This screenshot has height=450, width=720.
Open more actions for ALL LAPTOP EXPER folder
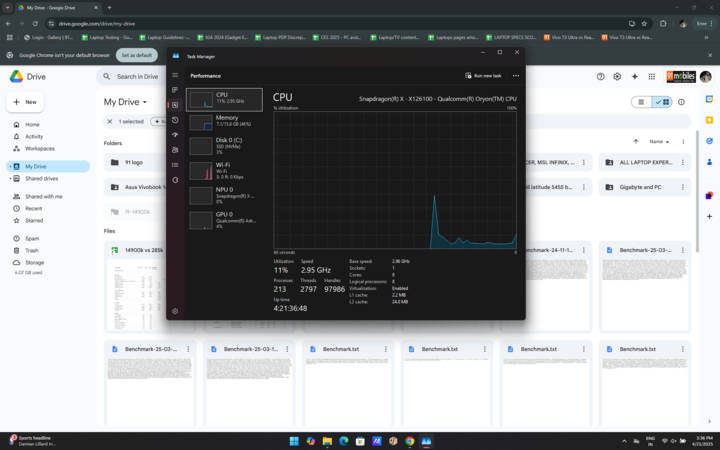(x=683, y=162)
